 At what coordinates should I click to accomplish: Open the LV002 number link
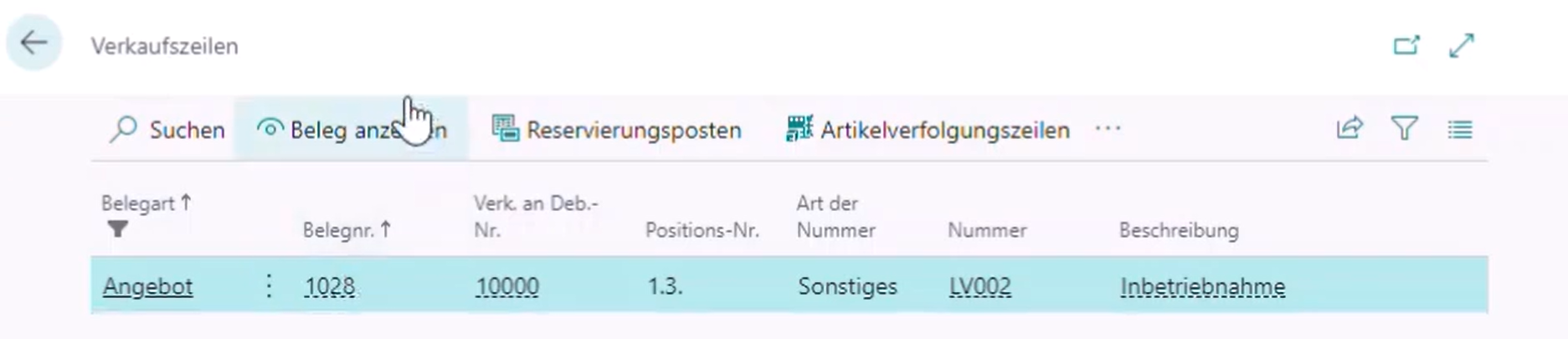[x=979, y=286]
